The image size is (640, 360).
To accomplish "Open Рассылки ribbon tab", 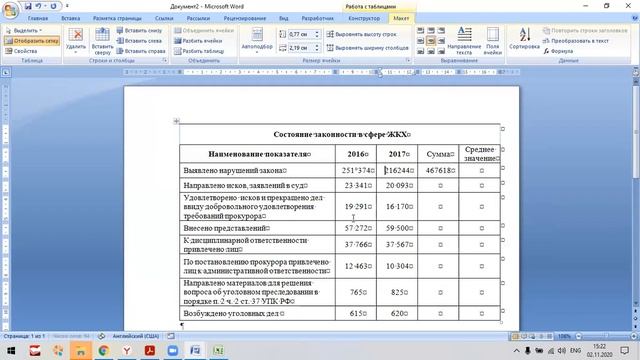I will point(198,18).
